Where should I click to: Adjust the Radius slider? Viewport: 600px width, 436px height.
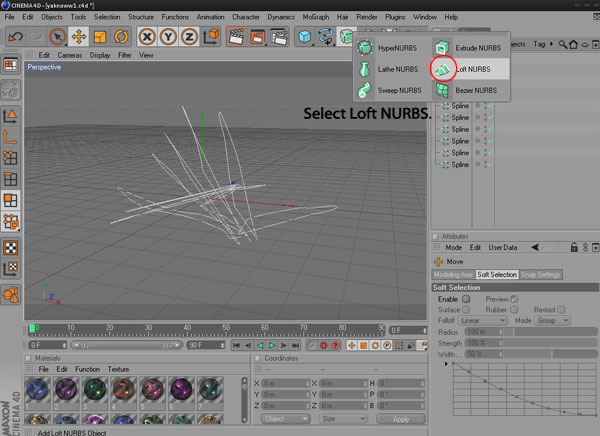point(550,331)
